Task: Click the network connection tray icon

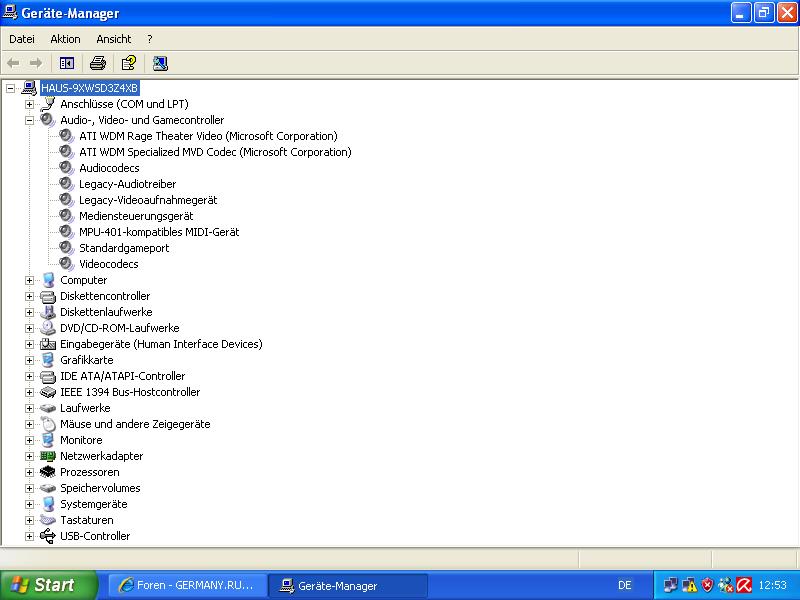Action: click(670, 585)
